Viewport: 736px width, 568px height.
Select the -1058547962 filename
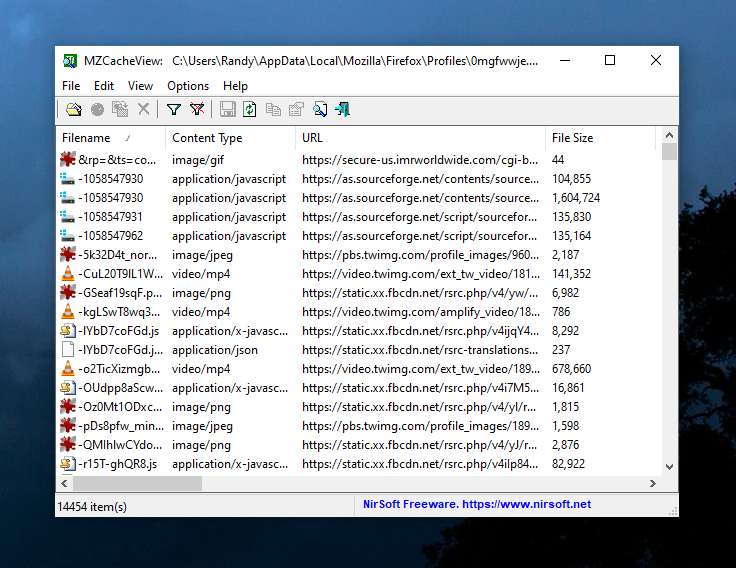pyautogui.click(x=111, y=236)
